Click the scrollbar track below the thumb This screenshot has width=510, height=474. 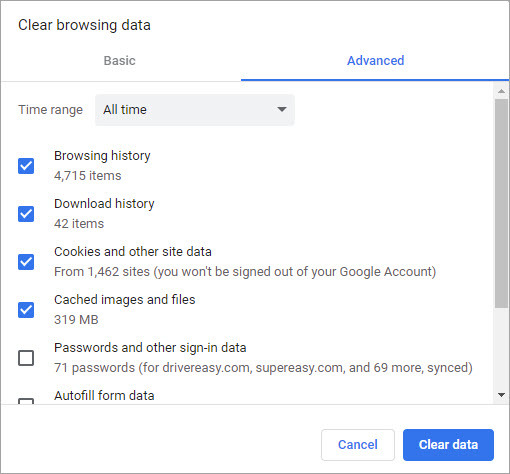point(501,348)
